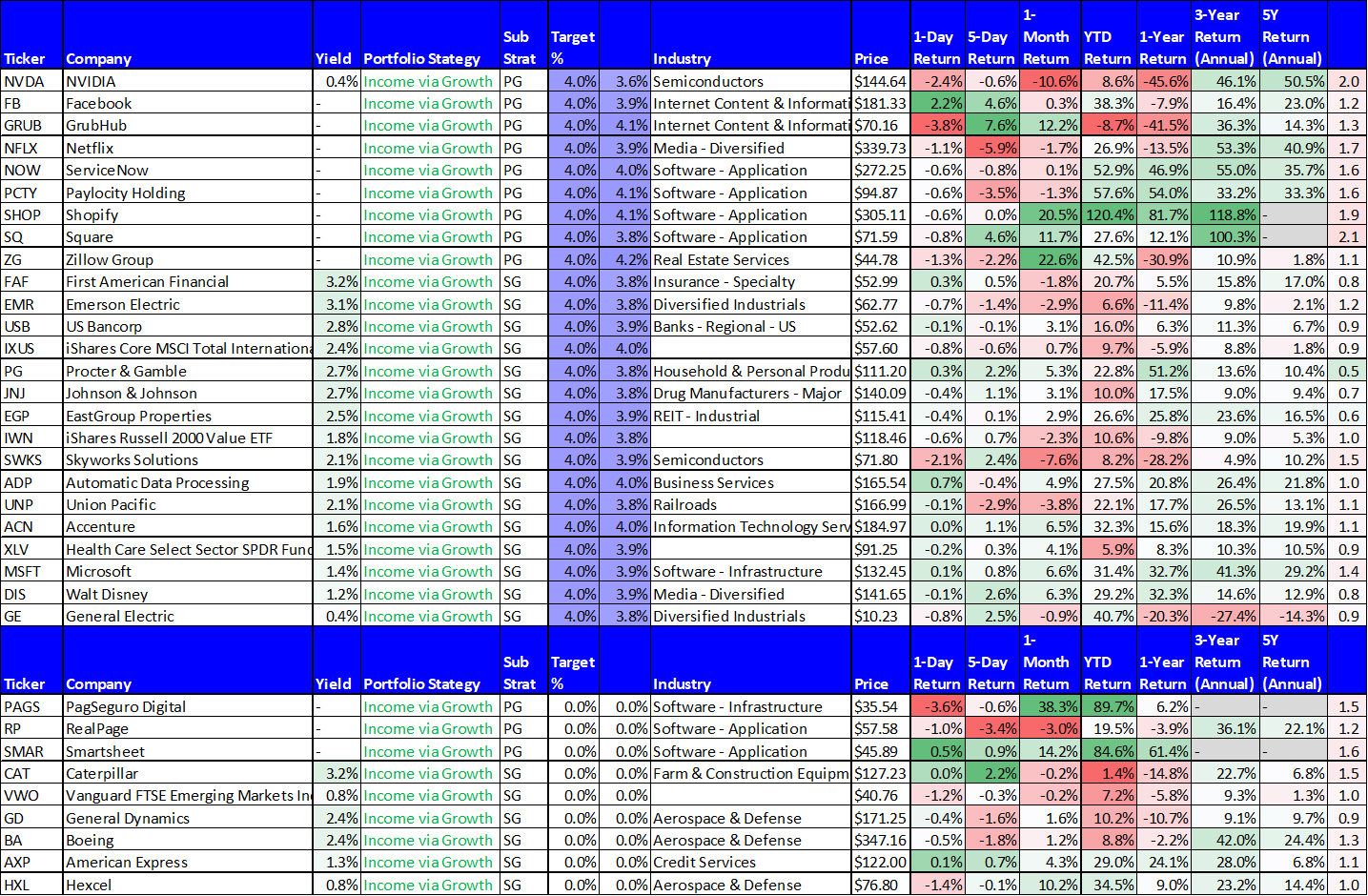The width and height of the screenshot is (1368, 896).
Task: Click the $165.54 price cell
Action: coord(880,482)
